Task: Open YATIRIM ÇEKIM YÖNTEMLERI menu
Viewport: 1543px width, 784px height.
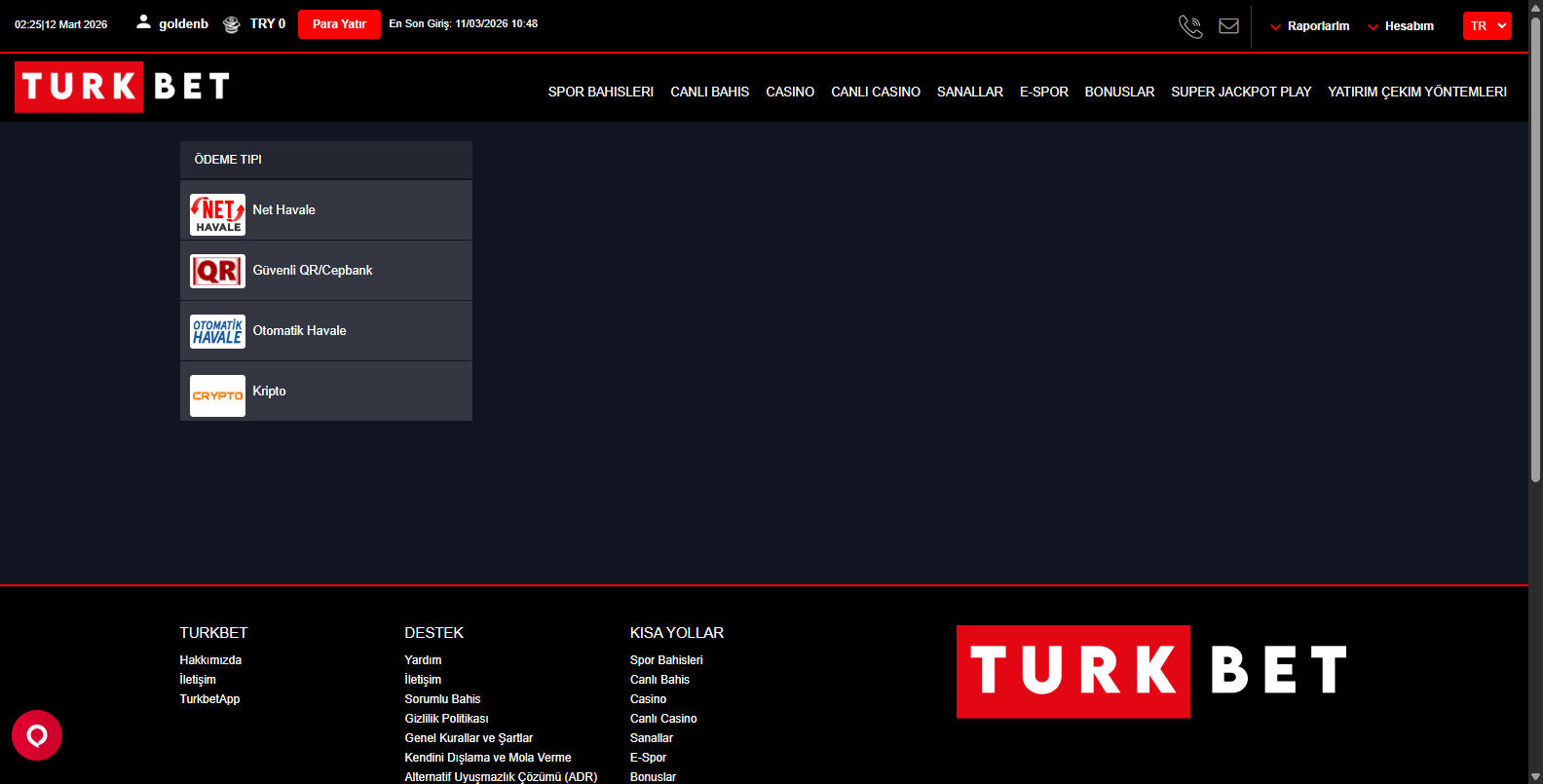Action: click(x=1417, y=92)
